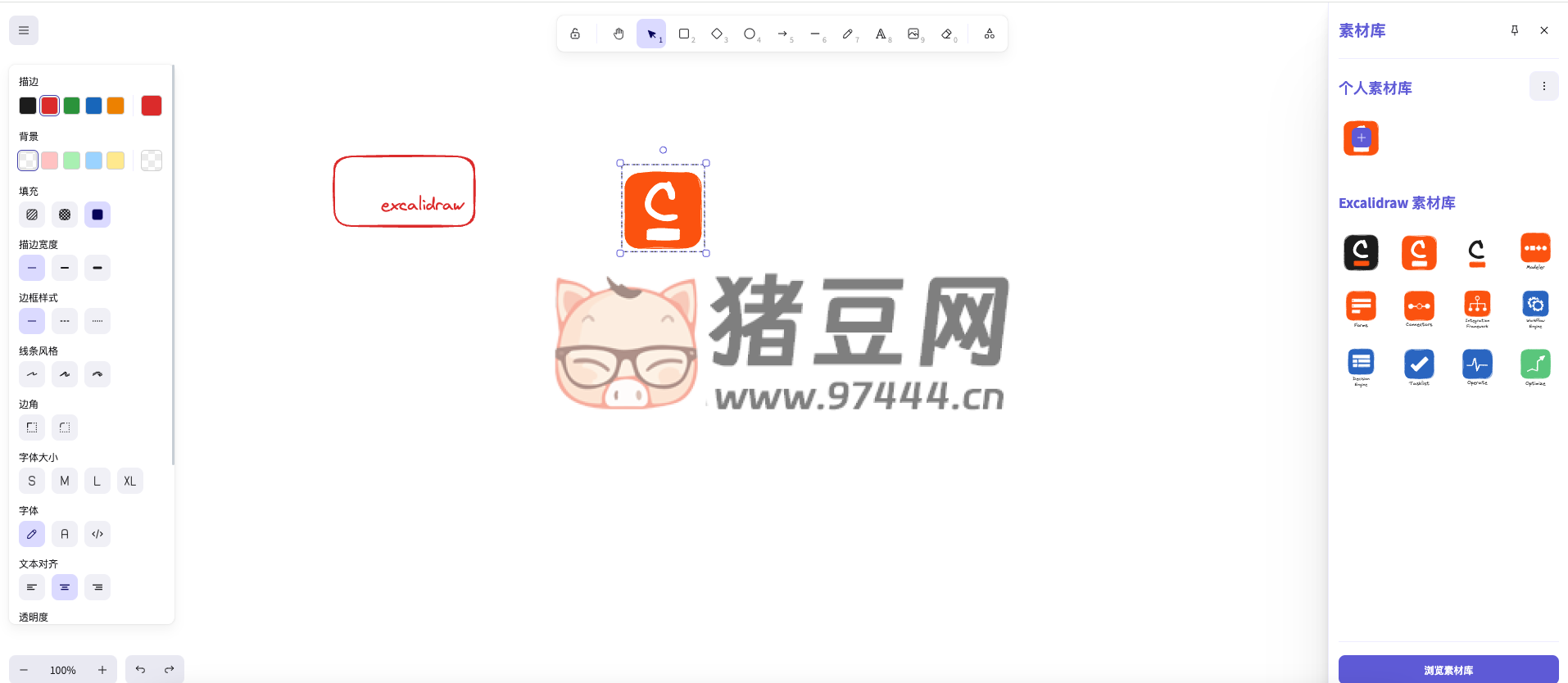Set font size to M

click(x=65, y=481)
